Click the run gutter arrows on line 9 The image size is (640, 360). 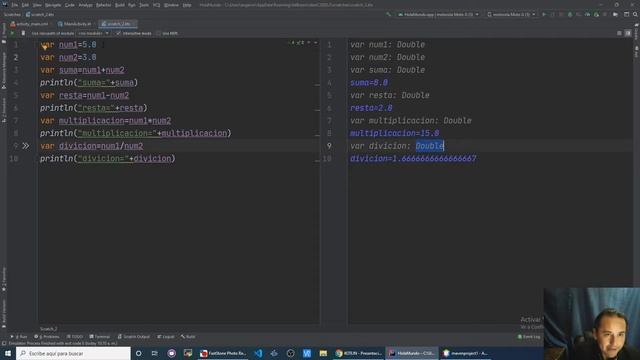[26, 146]
